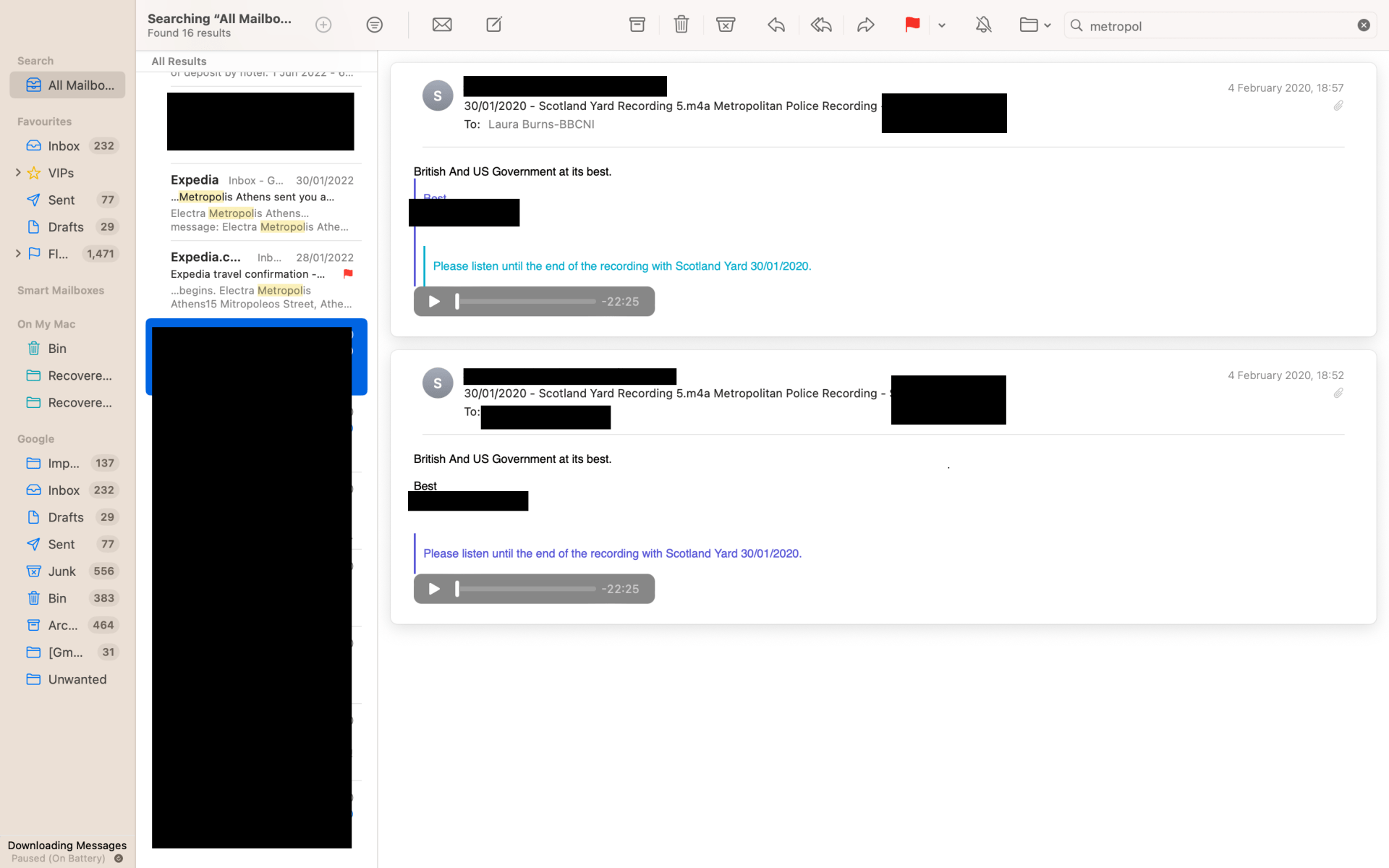Screen dimensions: 1389x868
Task: Play the first audio recording
Action: pos(434,302)
